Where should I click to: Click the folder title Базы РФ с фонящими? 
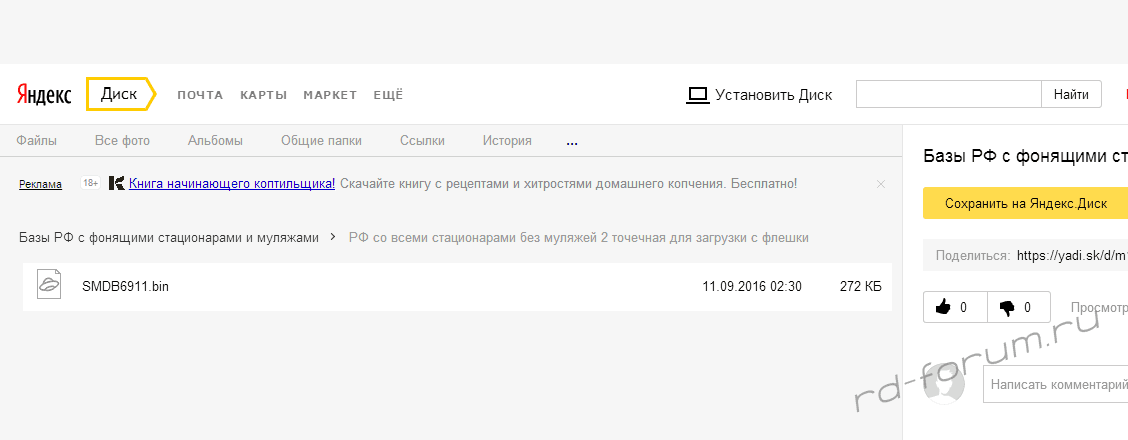[1025, 157]
